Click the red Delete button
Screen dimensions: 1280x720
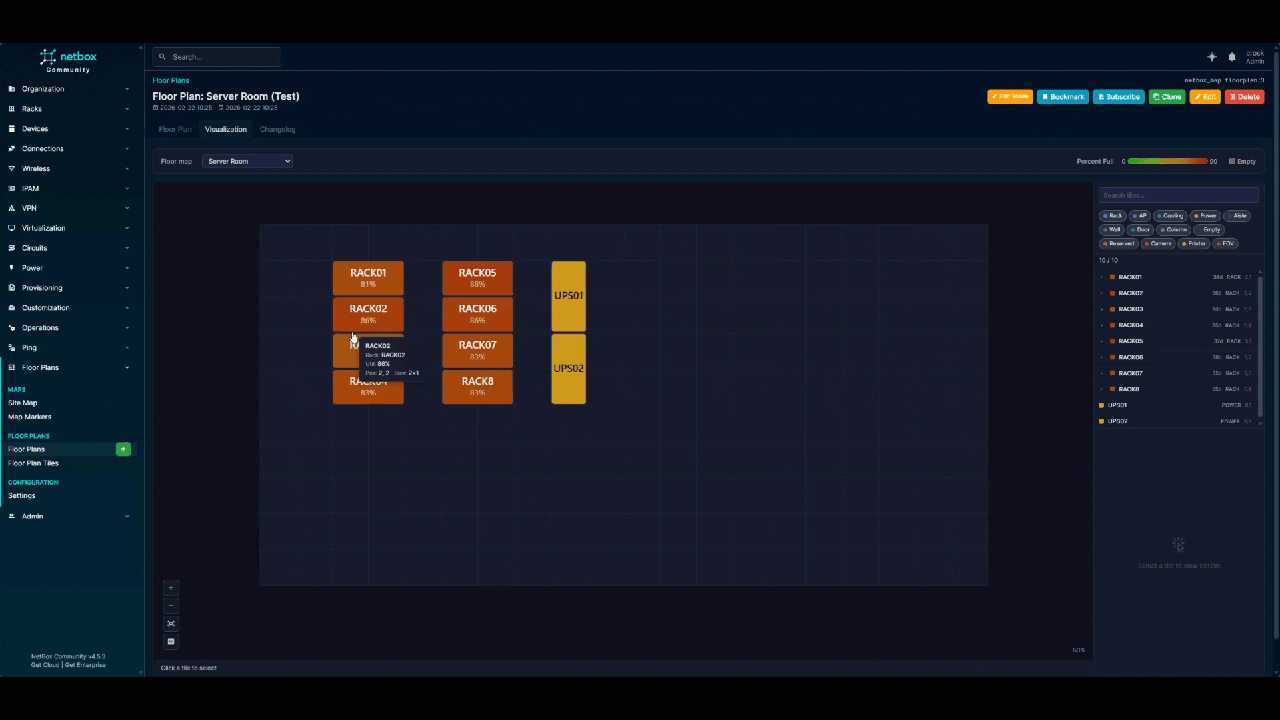1245,97
